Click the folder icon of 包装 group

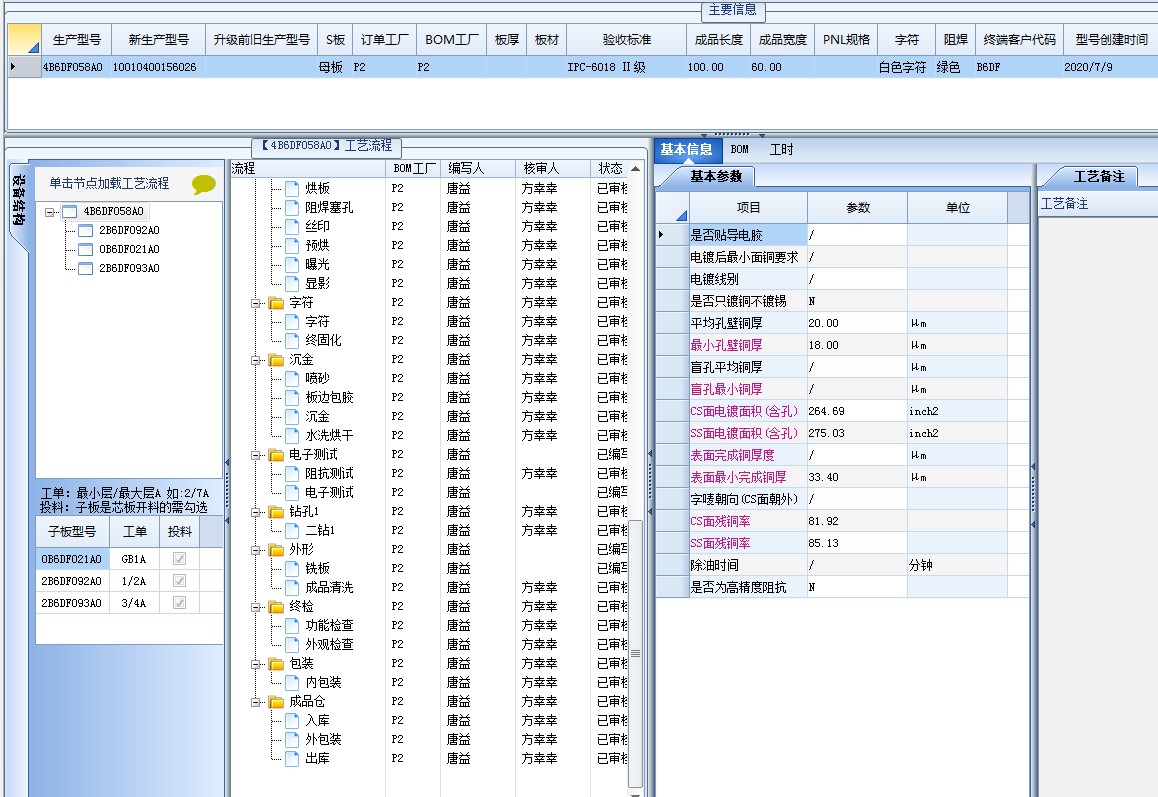[x=276, y=663]
